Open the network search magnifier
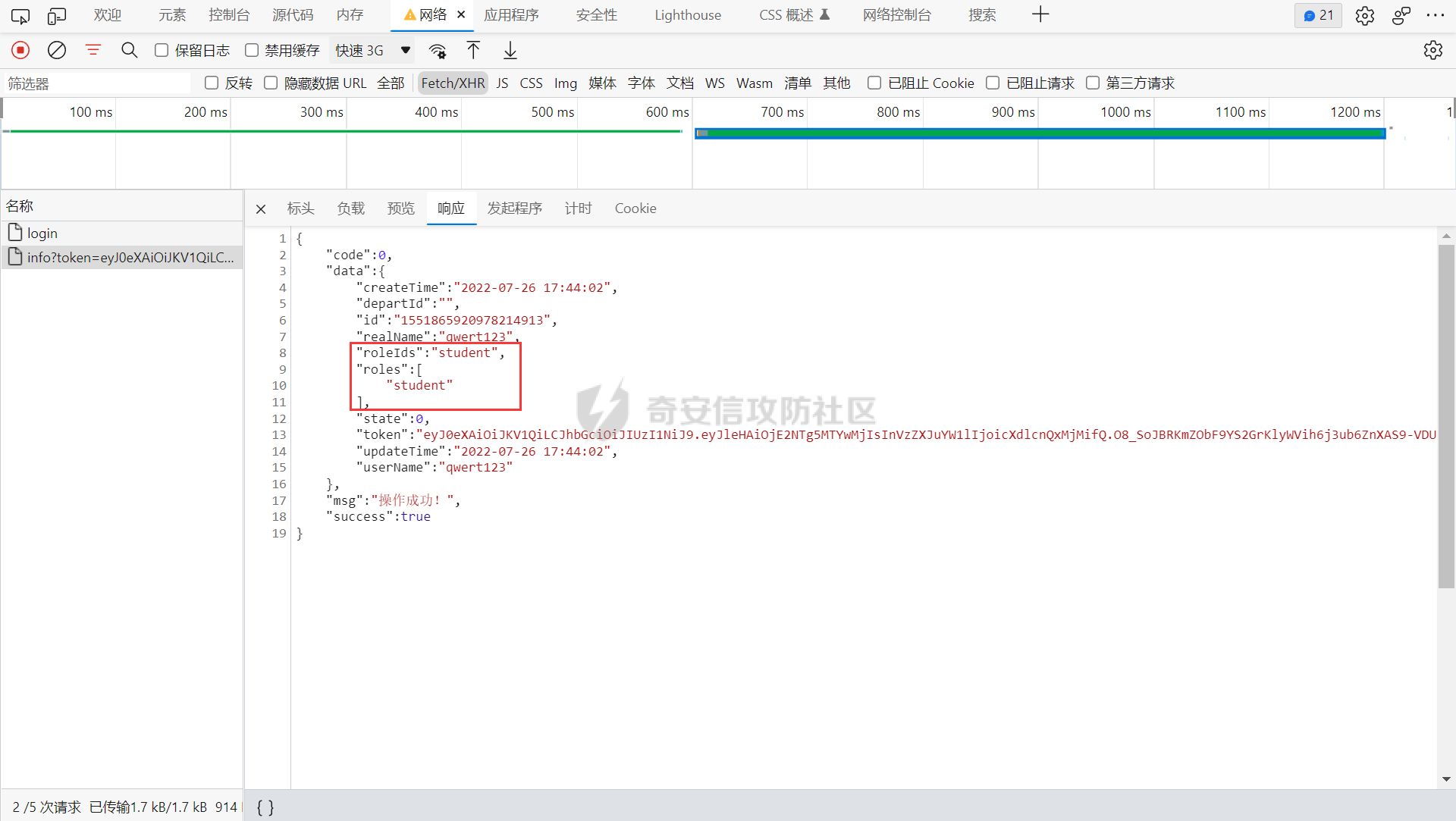The width and height of the screenshot is (1456, 821). tap(129, 50)
